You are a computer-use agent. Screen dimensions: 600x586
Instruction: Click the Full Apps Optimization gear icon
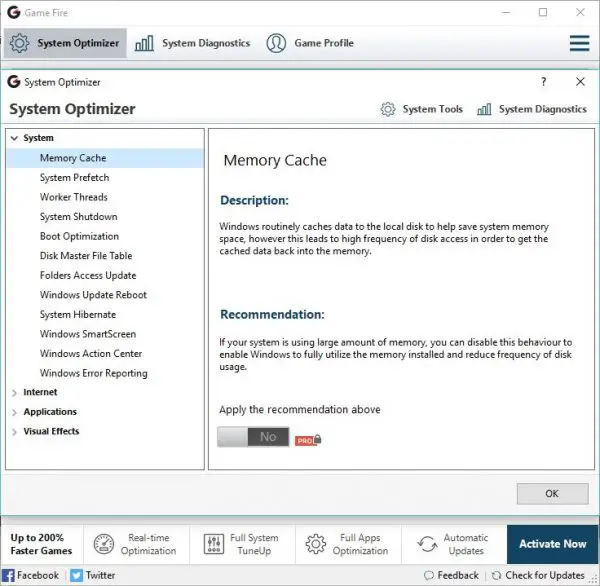316,544
